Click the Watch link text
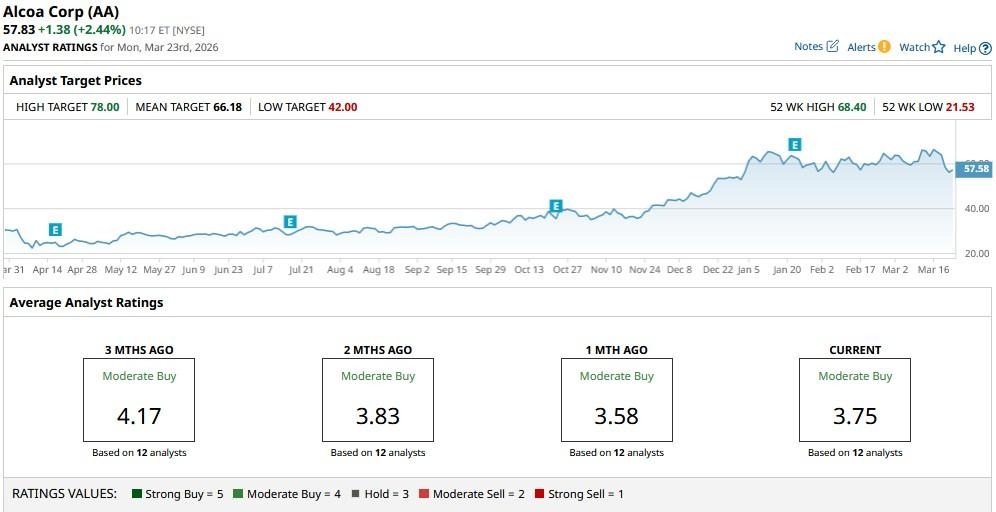 915,47
